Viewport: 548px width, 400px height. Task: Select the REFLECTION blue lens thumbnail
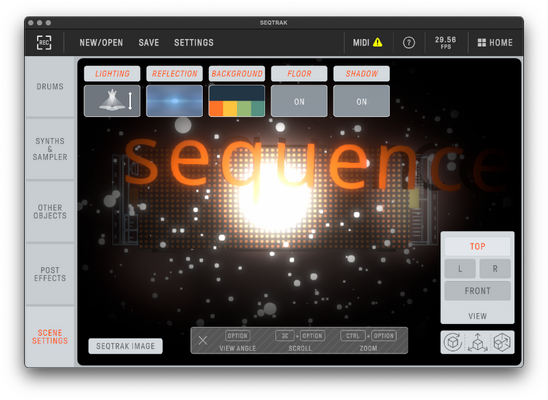[174, 101]
